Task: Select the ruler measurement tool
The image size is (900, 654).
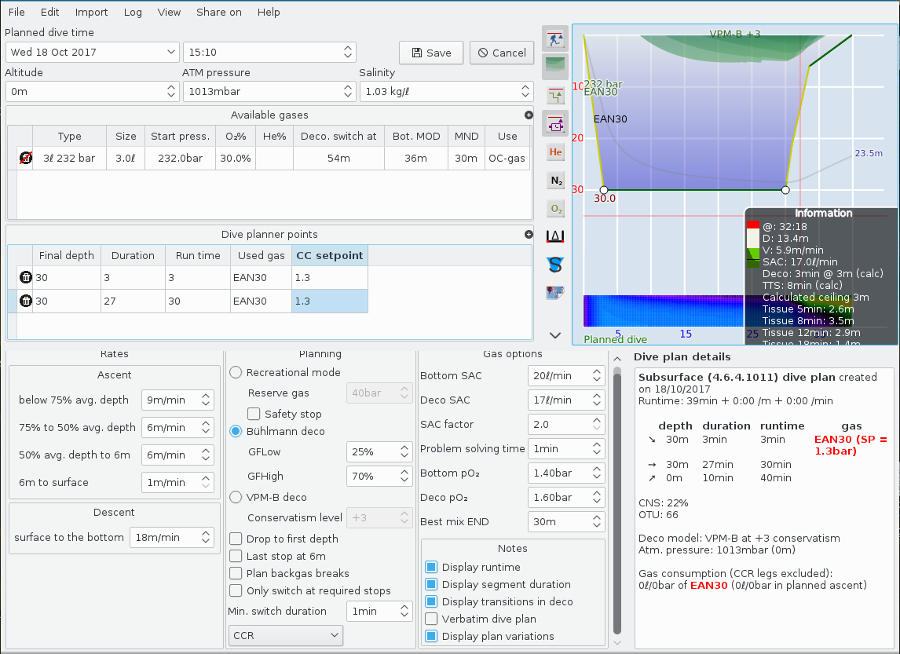Action: pos(555,238)
